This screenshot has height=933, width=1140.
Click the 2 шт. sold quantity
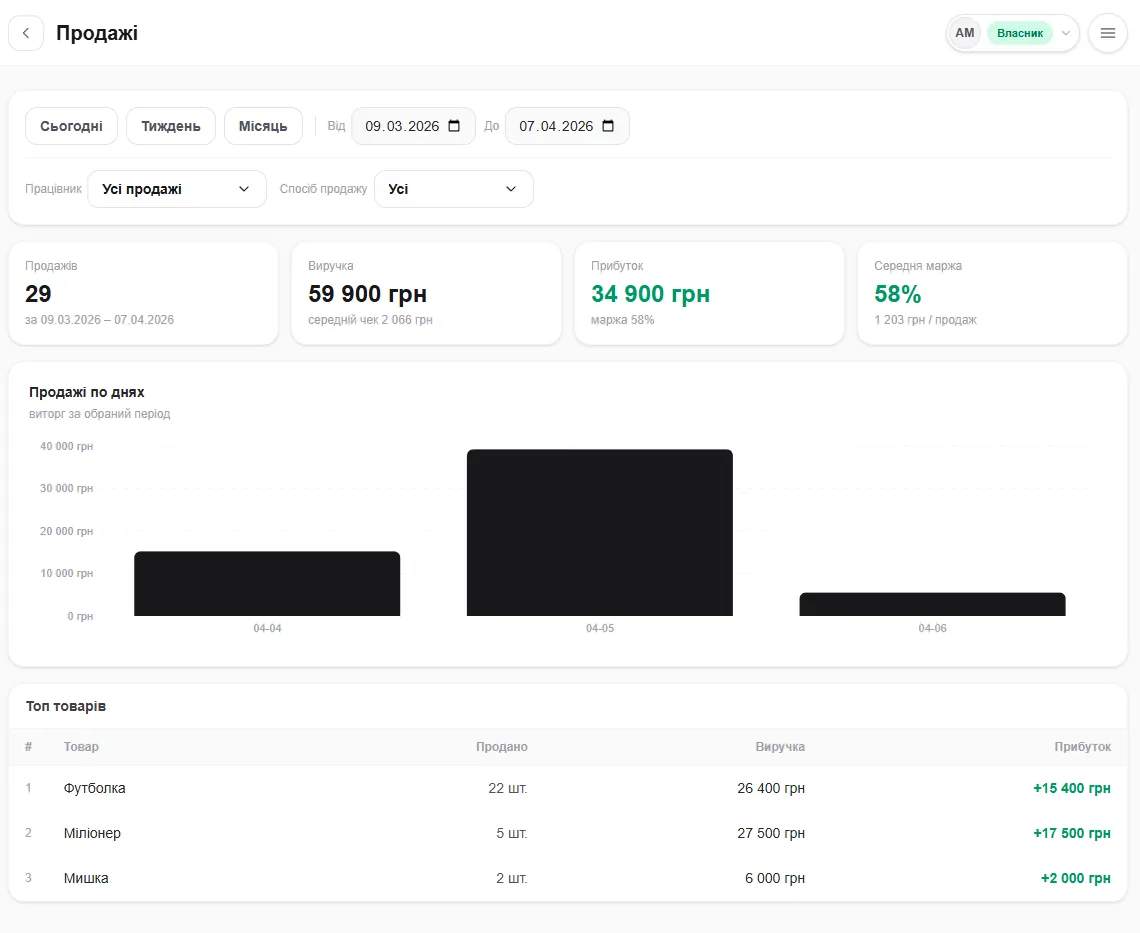pos(512,878)
